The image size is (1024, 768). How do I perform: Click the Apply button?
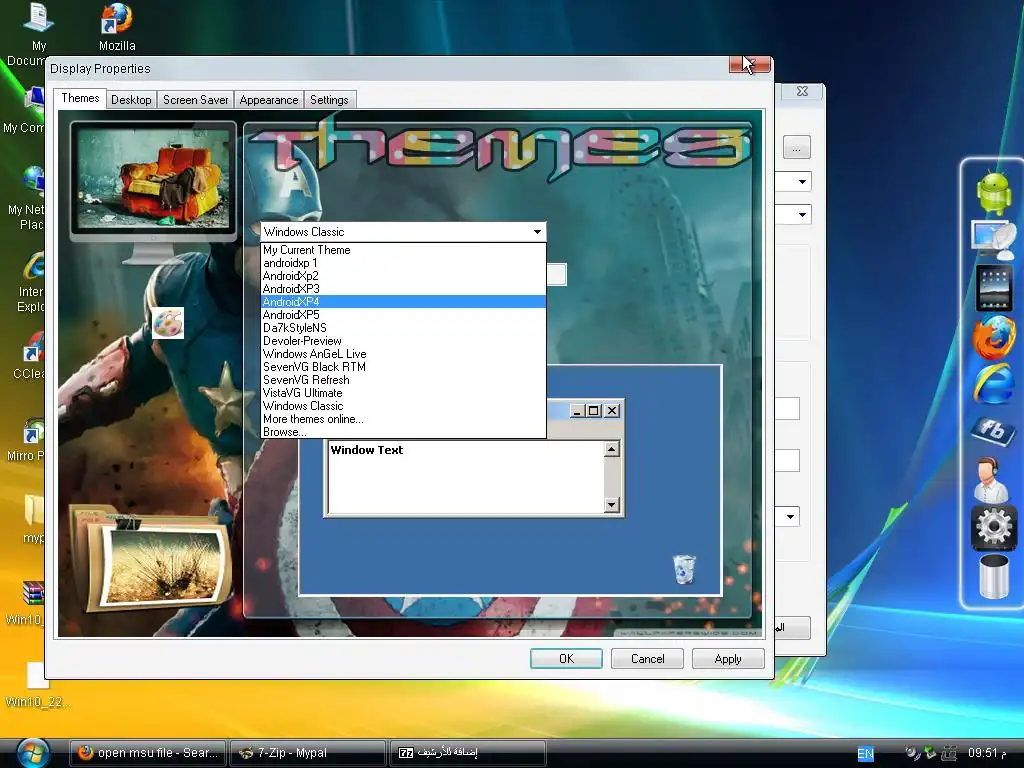pyautogui.click(x=728, y=659)
